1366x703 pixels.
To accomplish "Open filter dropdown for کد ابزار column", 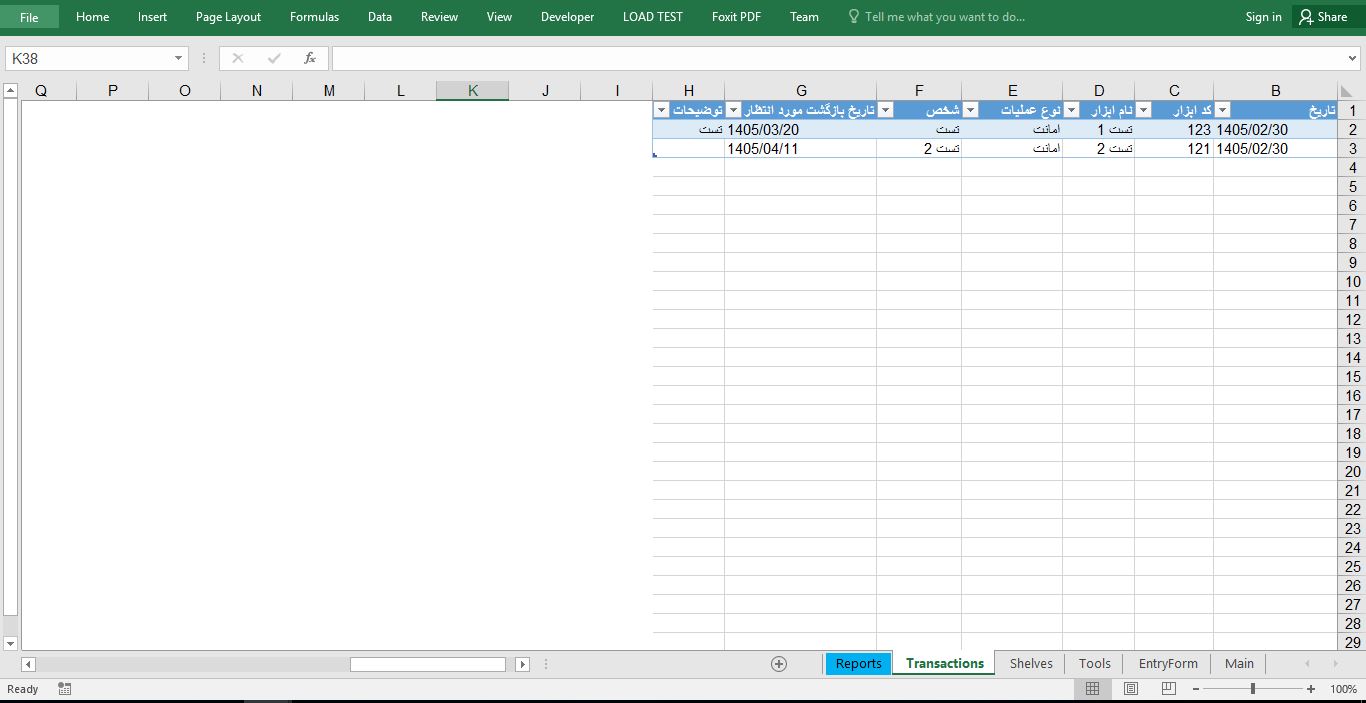I will (x=1143, y=110).
